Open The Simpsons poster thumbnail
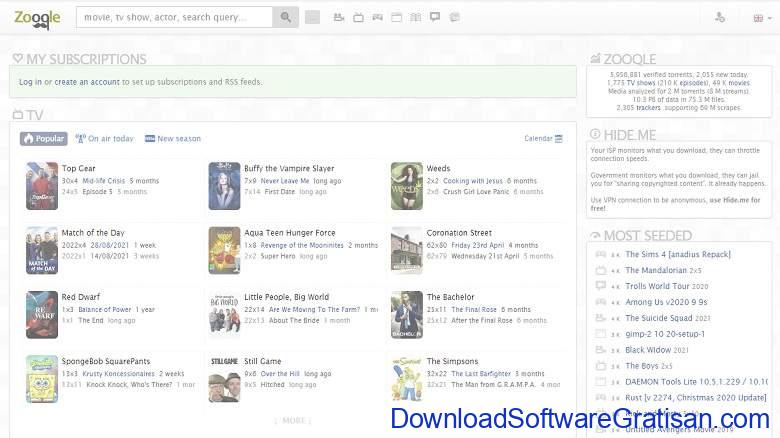780x438 pixels. point(407,379)
